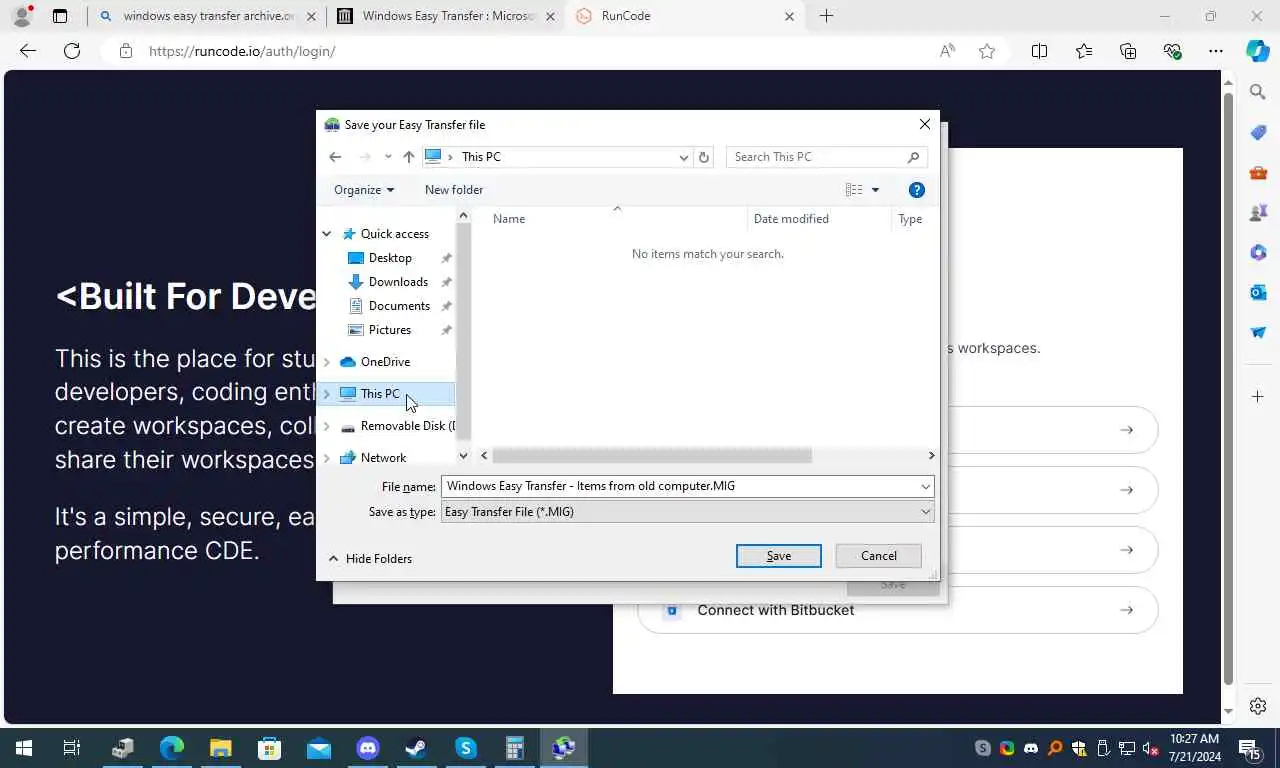The width and height of the screenshot is (1280, 768).
Task: Expand the This PC tree node
Action: click(327, 394)
